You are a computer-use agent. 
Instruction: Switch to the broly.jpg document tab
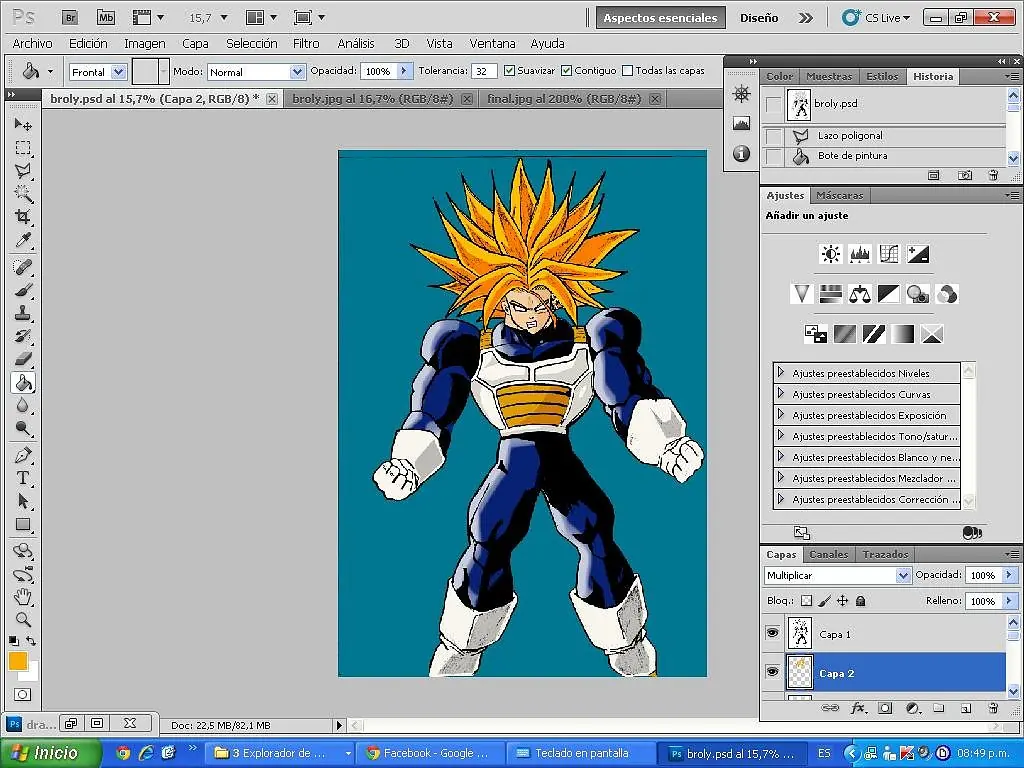tap(373, 99)
